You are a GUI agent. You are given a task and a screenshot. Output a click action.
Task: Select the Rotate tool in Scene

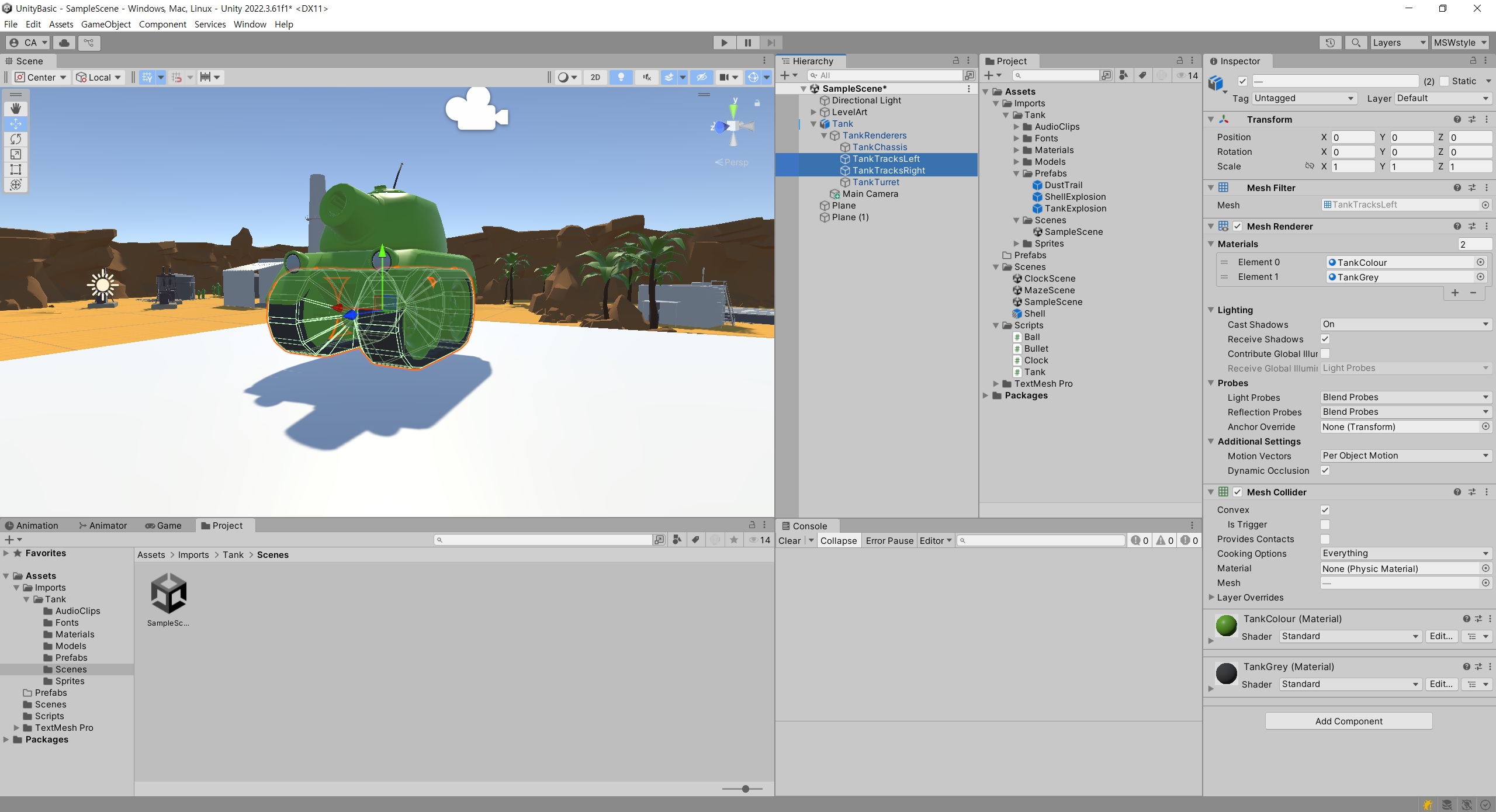click(16, 139)
